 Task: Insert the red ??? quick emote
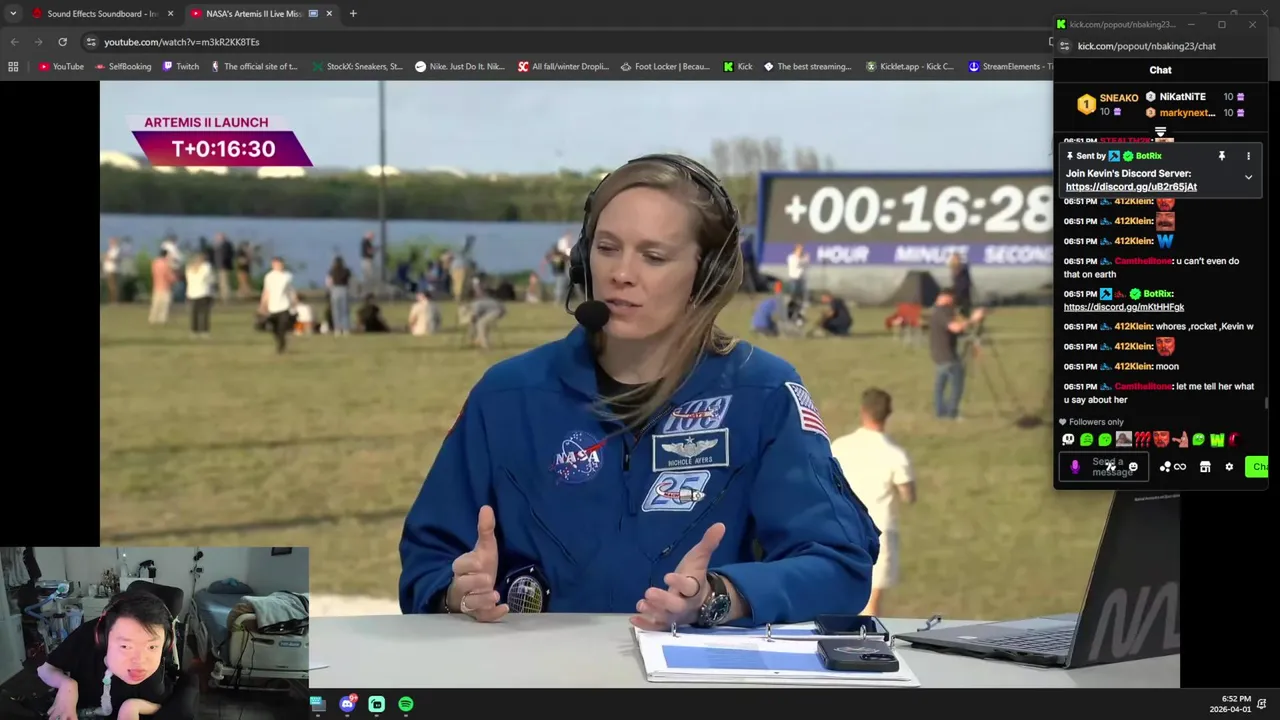[1142, 439]
